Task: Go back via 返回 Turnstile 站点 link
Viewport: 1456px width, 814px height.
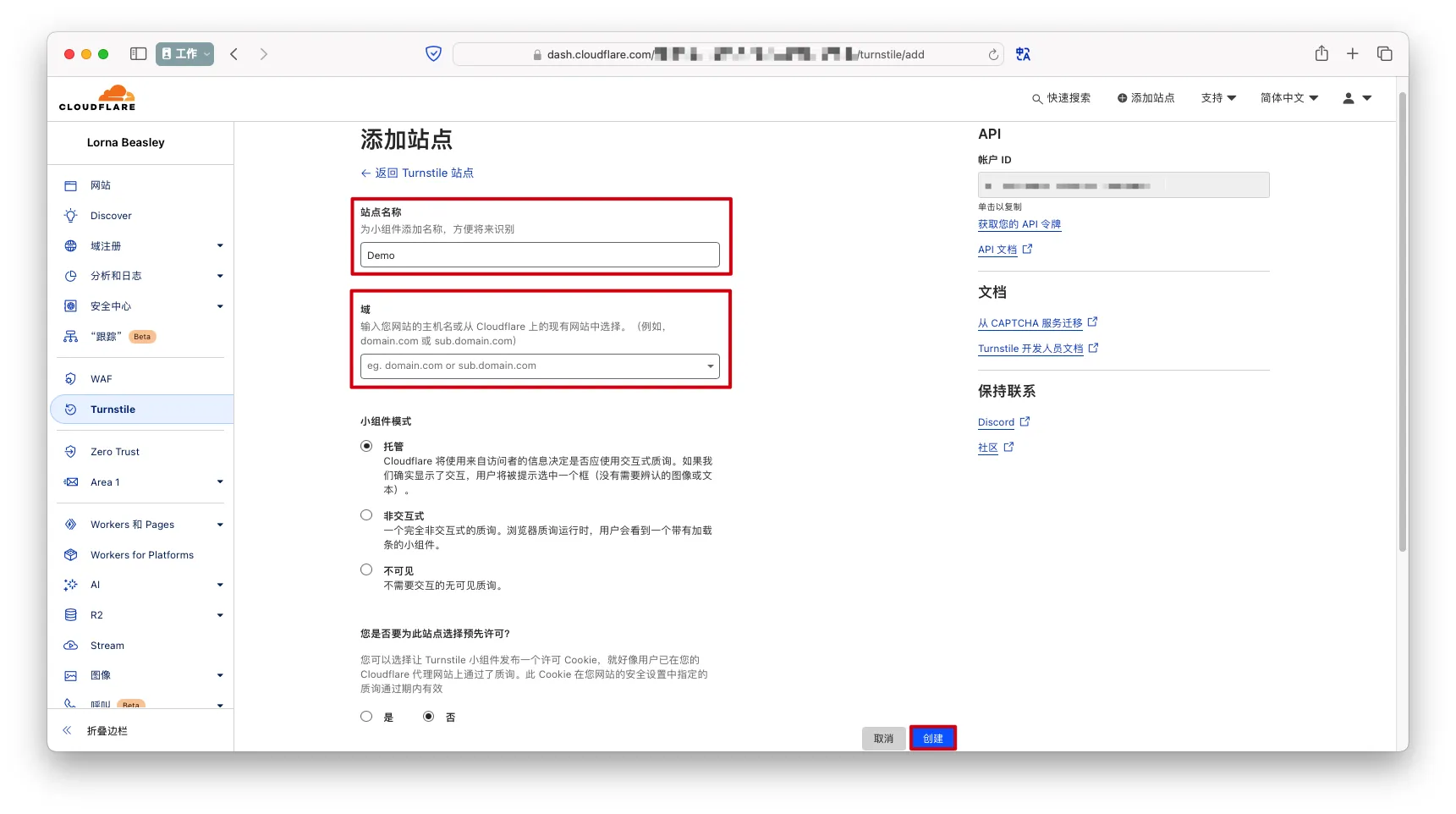Action: pos(417,173)
